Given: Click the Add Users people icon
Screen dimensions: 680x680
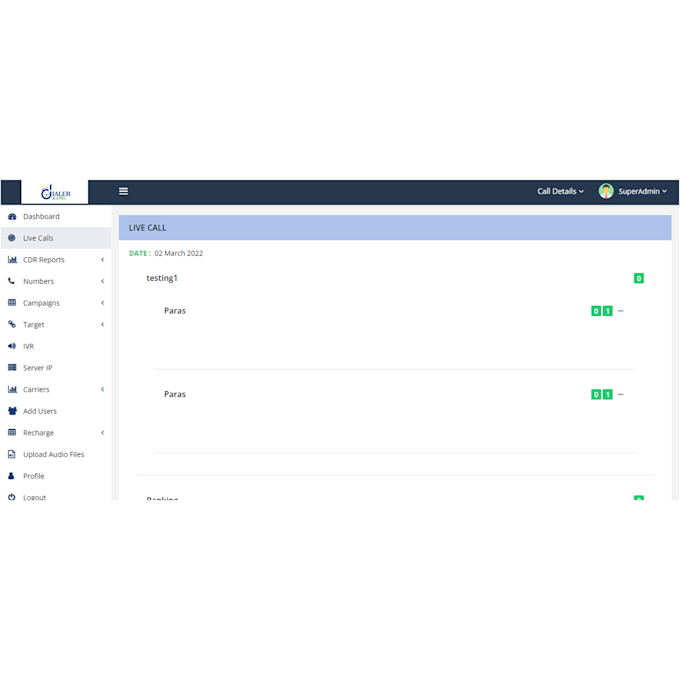Looking at the screenshot, I should coord(12,411).
